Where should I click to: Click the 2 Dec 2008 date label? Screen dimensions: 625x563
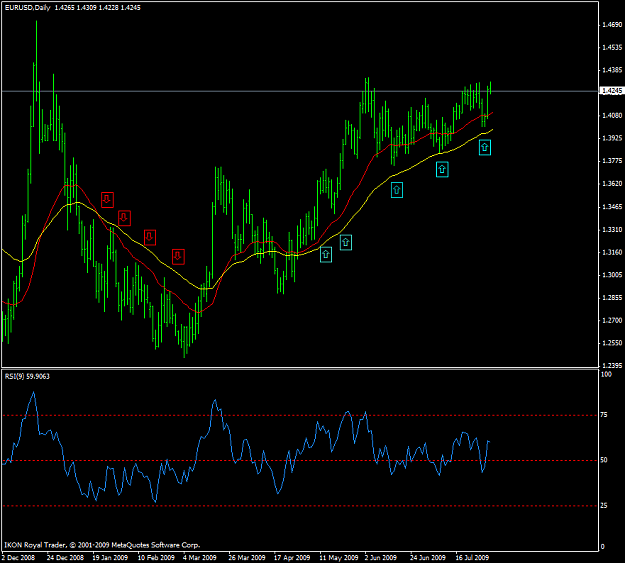[x=18, y=557]
